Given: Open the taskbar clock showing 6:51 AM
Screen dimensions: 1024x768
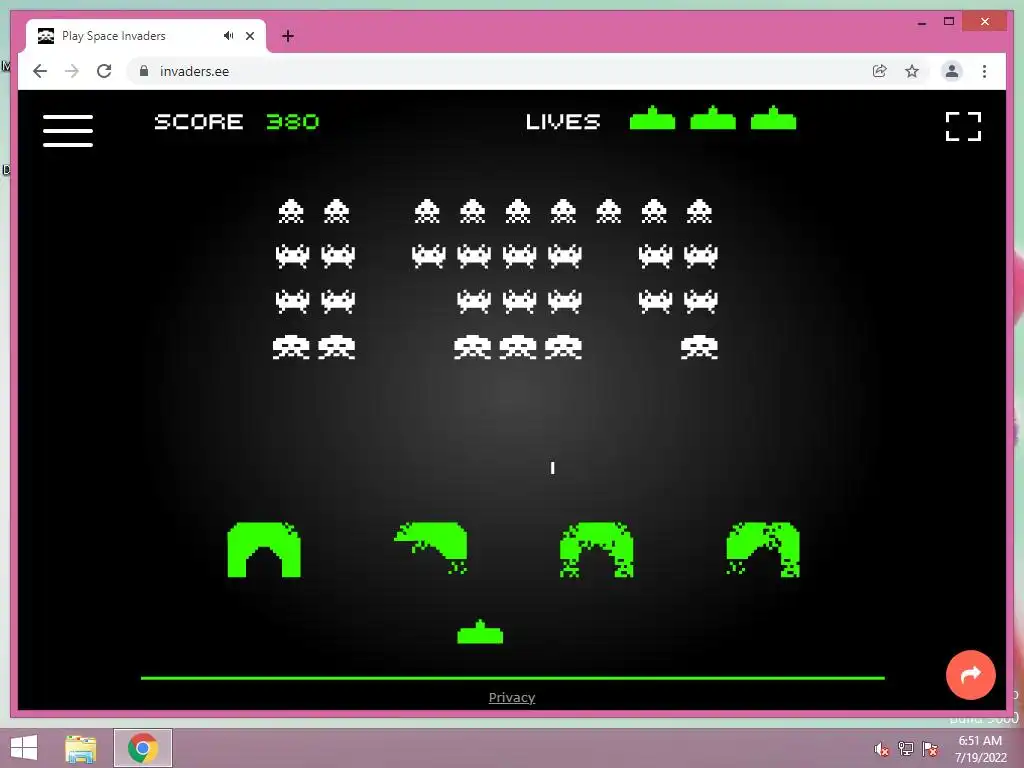Looking at the screenshot, I should tap(980, 749).
